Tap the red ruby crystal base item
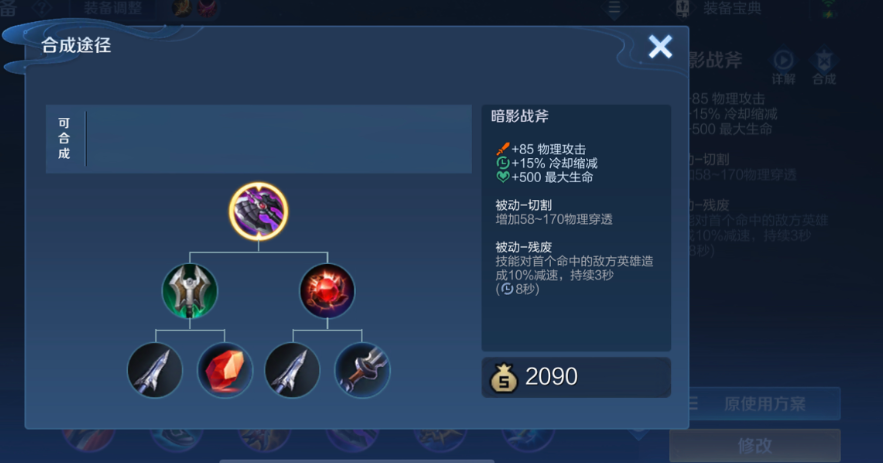The width and height of the screenshot is (883, 463). point(225,370)
